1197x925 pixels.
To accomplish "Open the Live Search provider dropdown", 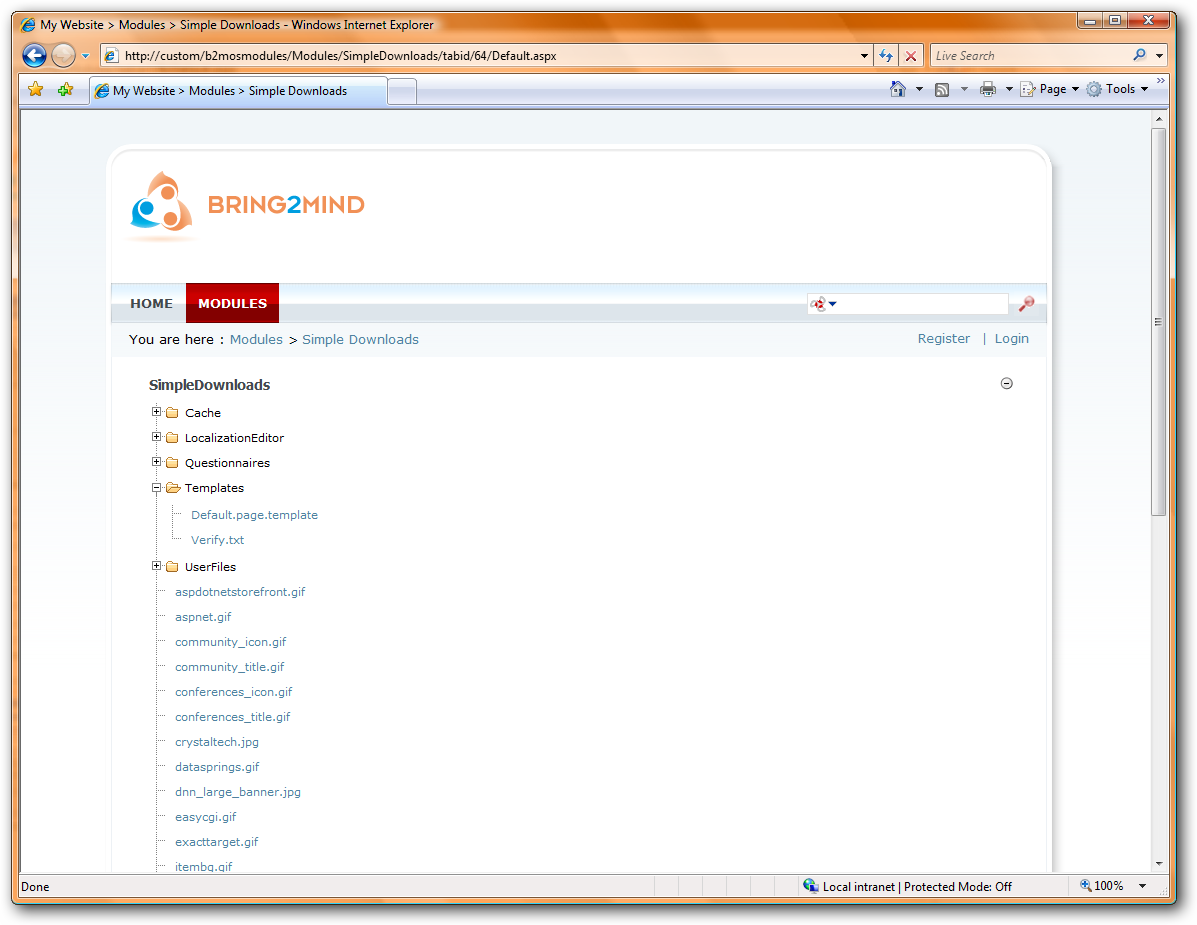I will tap(1160, 56).
